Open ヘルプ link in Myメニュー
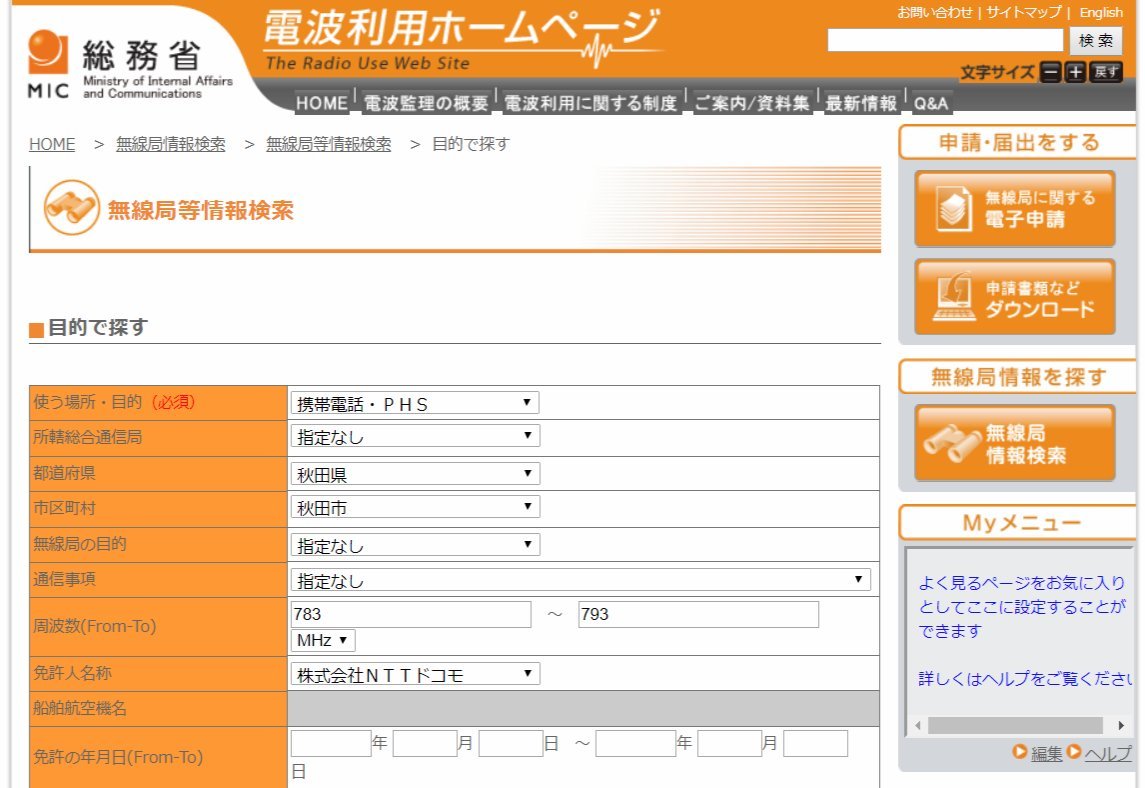1145x788 pixels. pos(1107,754)
